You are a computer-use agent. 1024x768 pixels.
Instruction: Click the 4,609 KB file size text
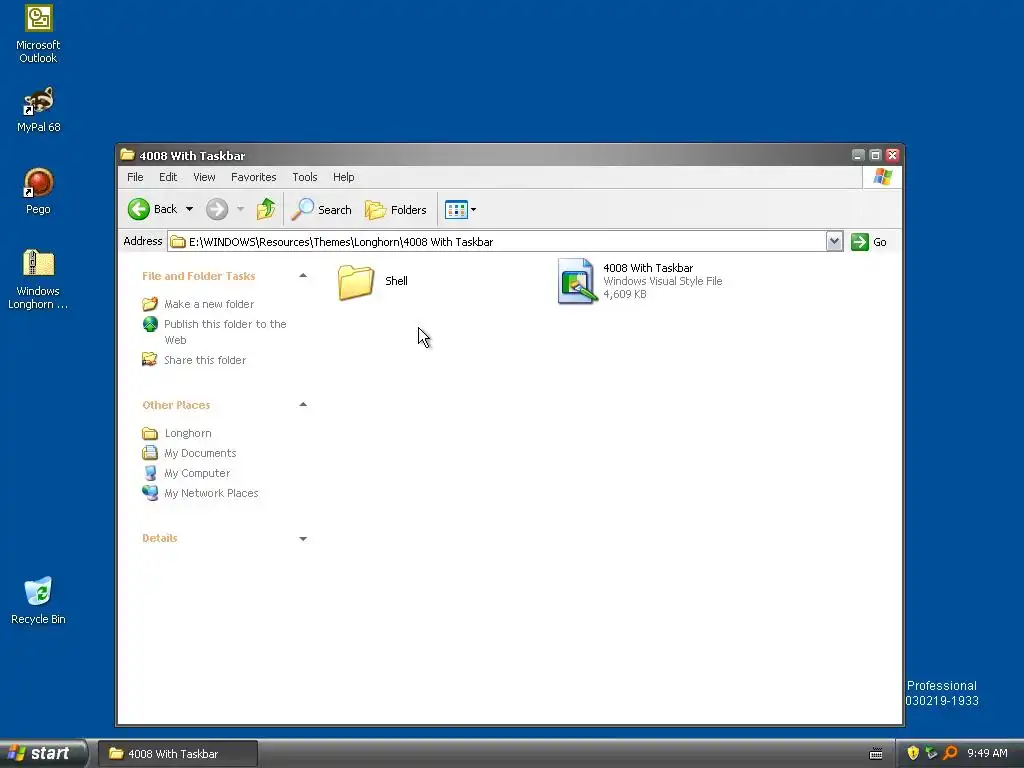pos(624,294)
